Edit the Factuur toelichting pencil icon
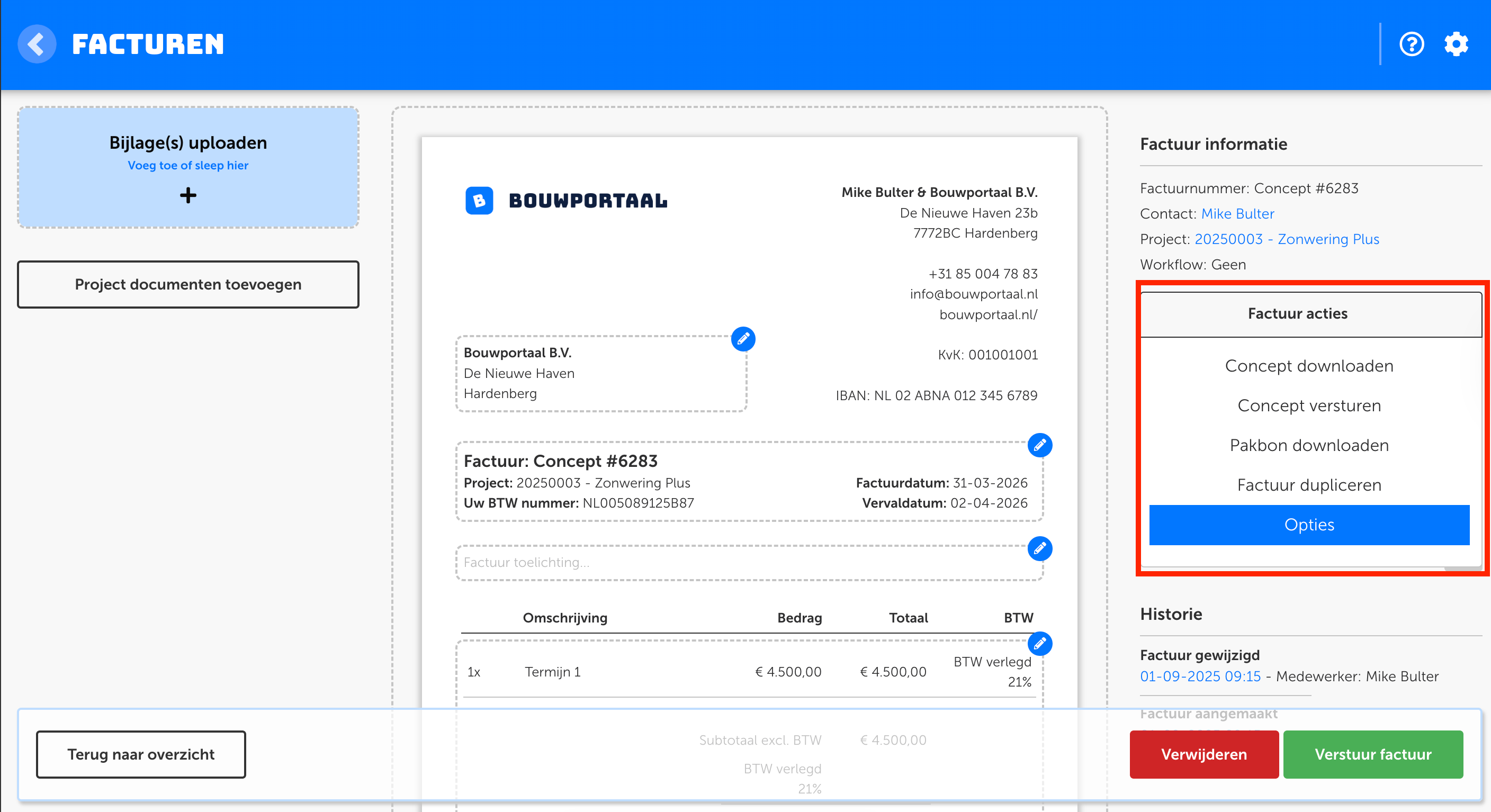The image size is (1491, 812). tap(1040, 548)
